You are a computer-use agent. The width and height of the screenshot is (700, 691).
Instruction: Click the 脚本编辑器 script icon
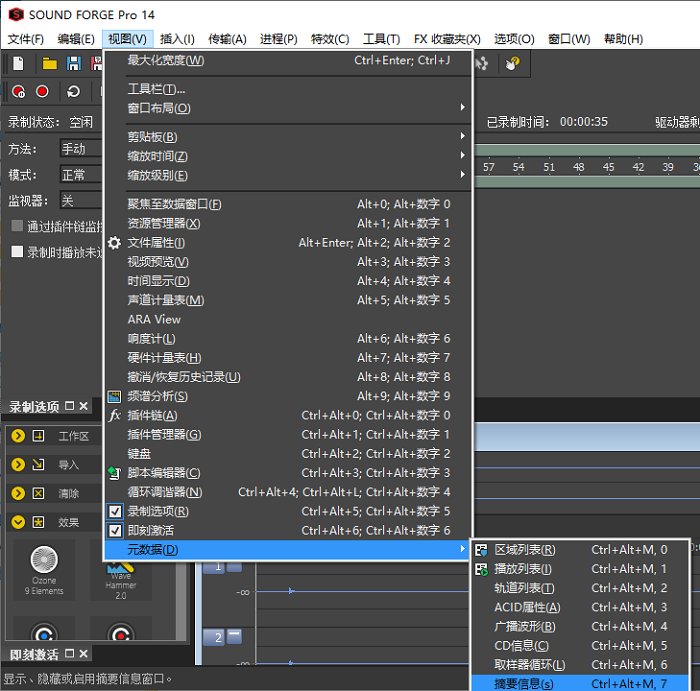click(x=114, y=473)
